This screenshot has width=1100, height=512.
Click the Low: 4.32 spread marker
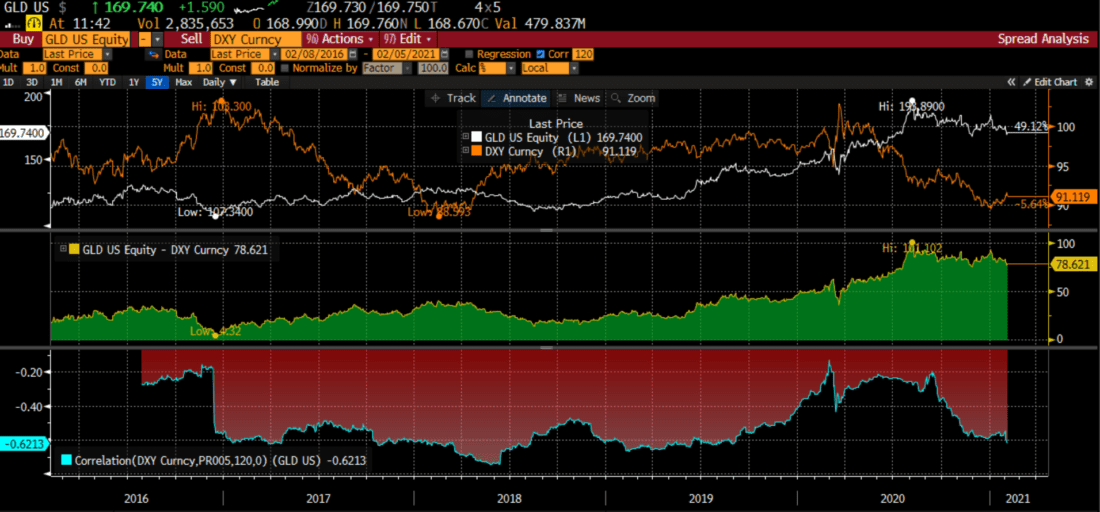pos(216,331)
